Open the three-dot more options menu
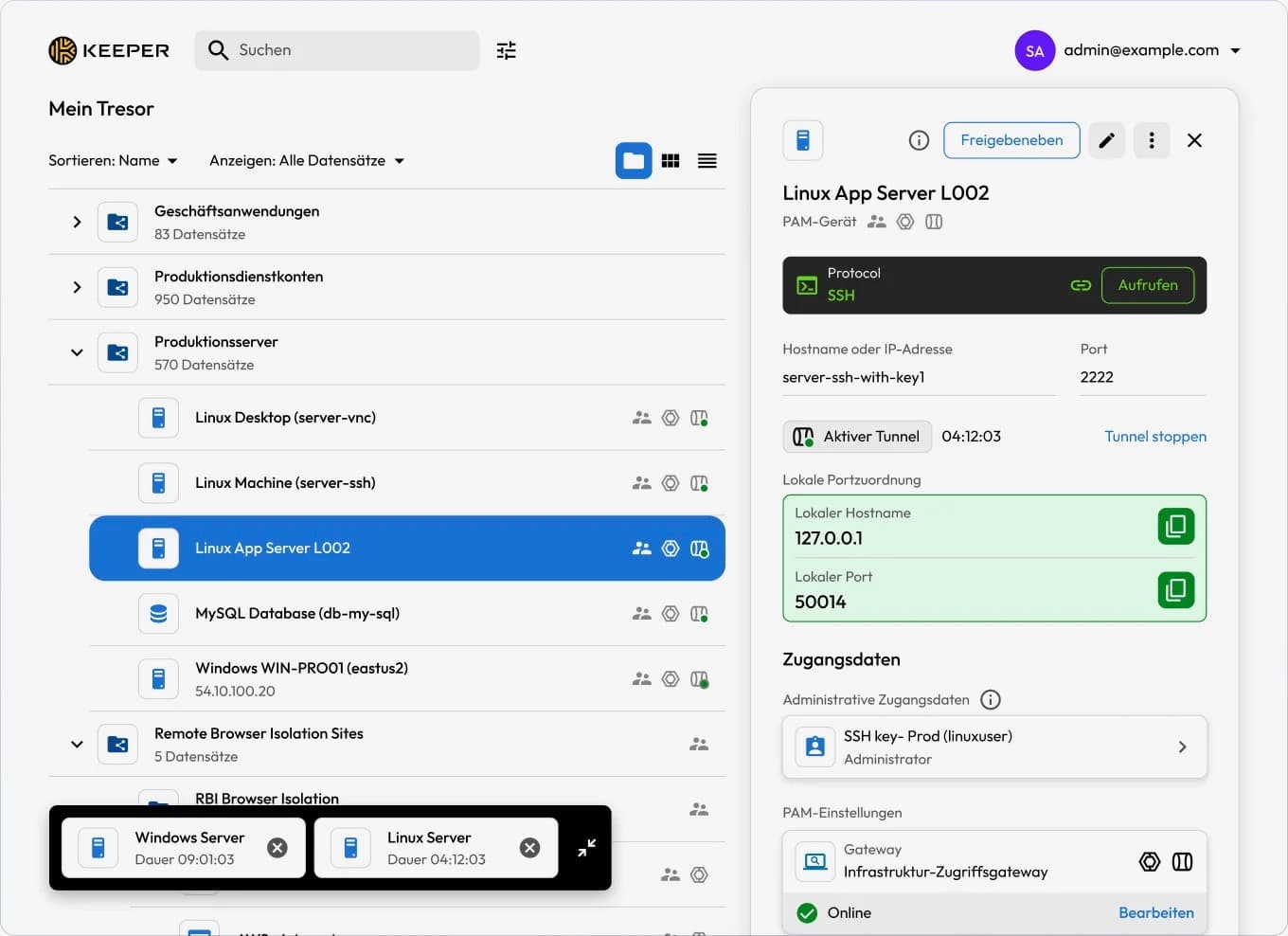This screenshot has width=1288, height=936. pos(1152,140)
